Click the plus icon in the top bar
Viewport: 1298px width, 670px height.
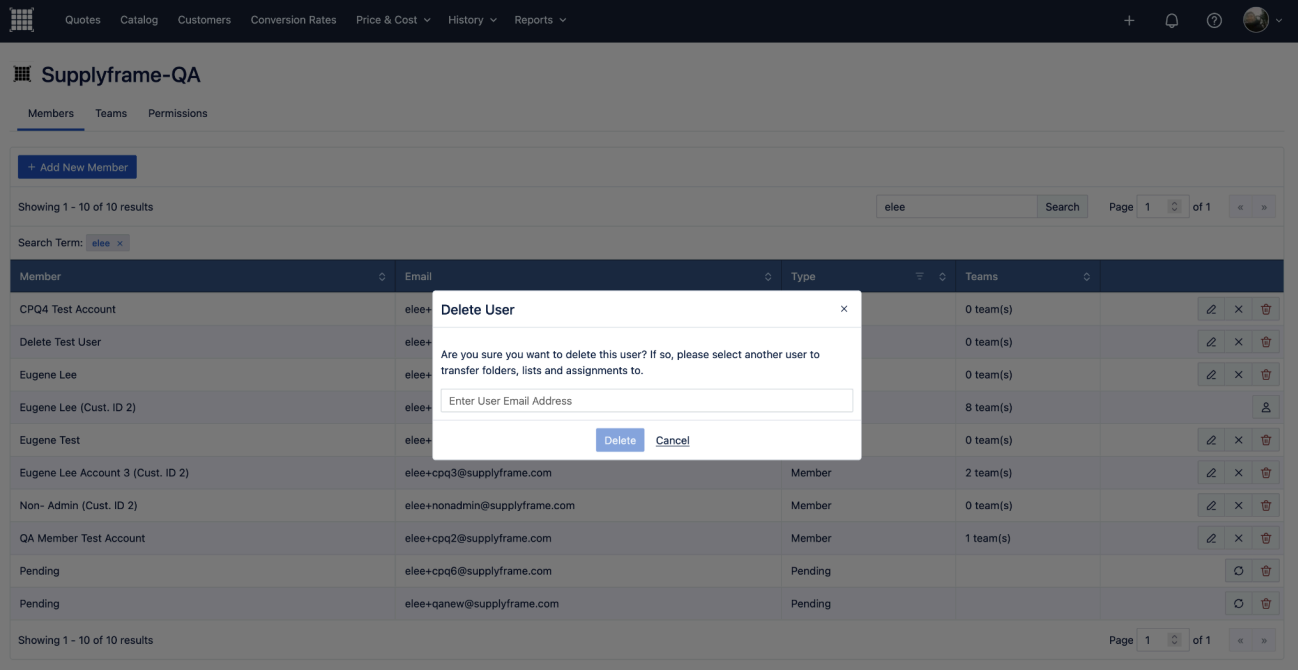[x=1129, y=20]
